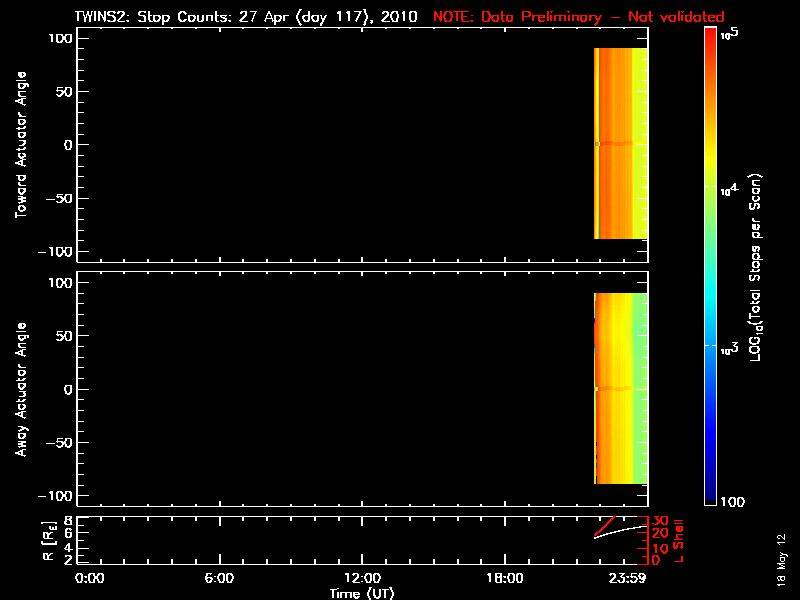Click the "18 May 12" date stamp

[781, 560]
